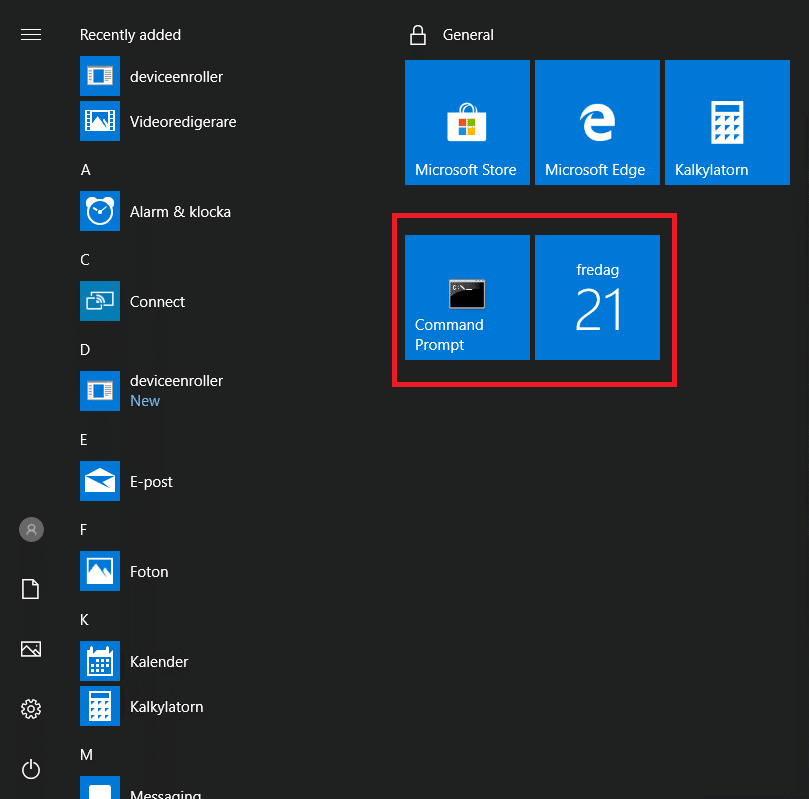This screenshot has width=809, height=799.
Task: Open the Pictures folder icon in the left rail
Action: pyautogui.click(x=31, y=649)
